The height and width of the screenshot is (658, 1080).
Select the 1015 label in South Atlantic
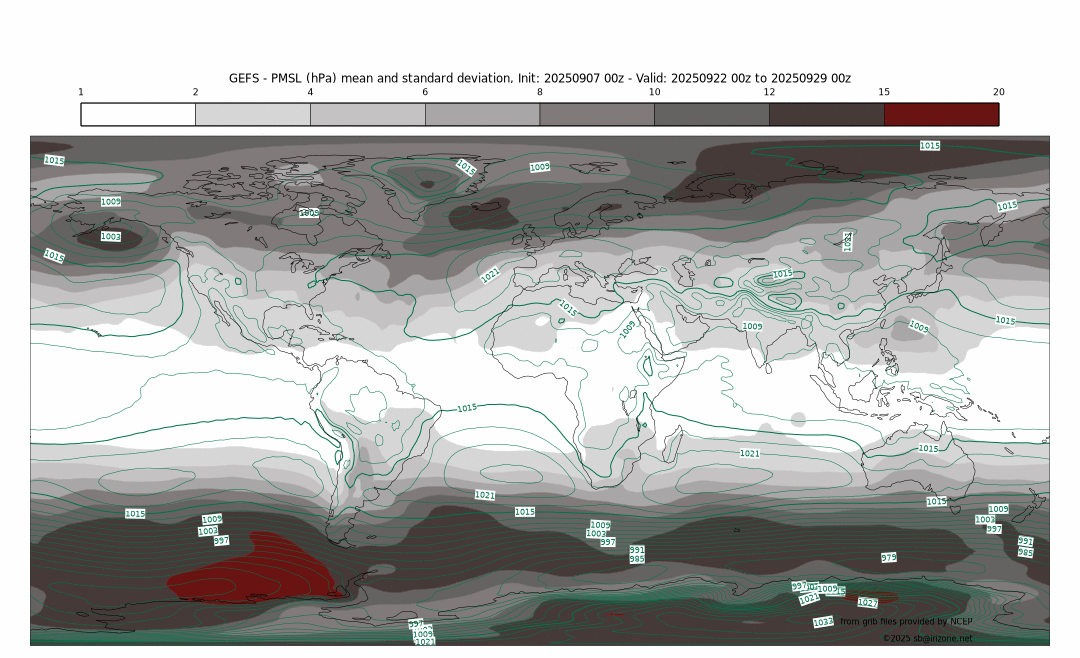(x=524, y=511)
